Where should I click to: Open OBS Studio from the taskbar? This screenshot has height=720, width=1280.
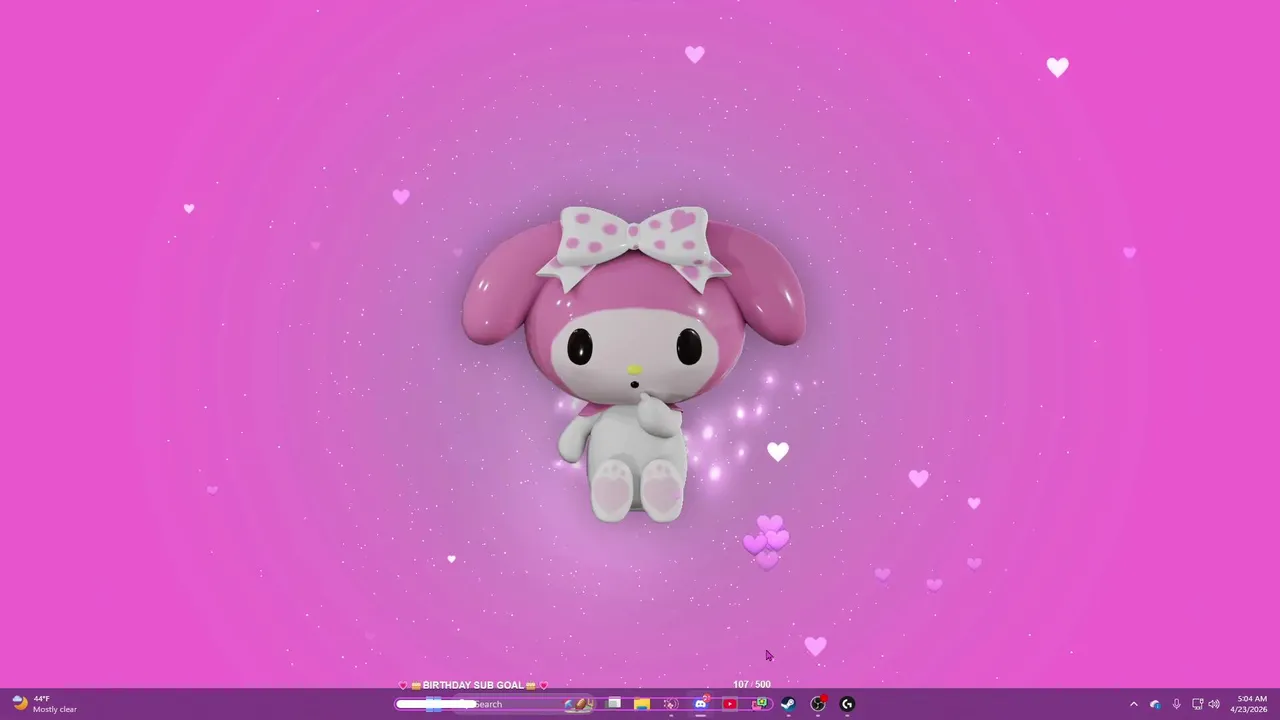817,704
